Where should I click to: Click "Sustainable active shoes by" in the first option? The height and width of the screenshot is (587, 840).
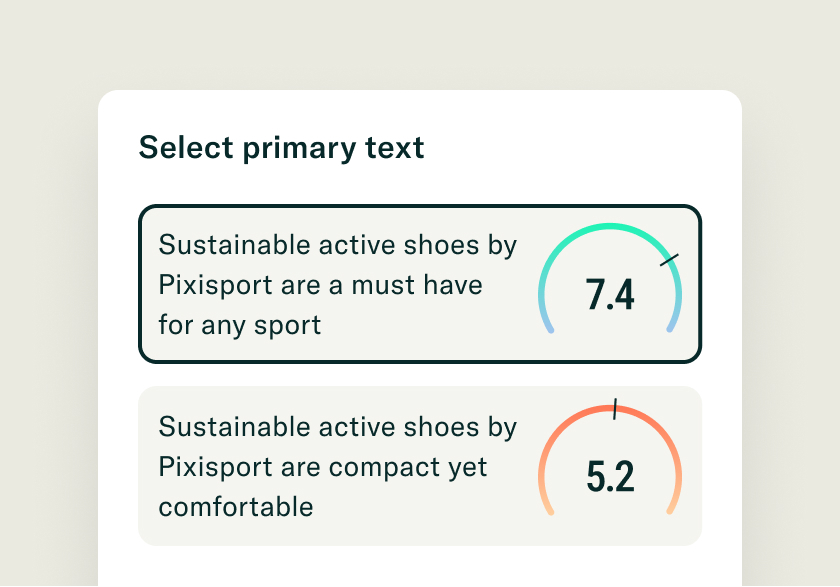click(338, 245)
